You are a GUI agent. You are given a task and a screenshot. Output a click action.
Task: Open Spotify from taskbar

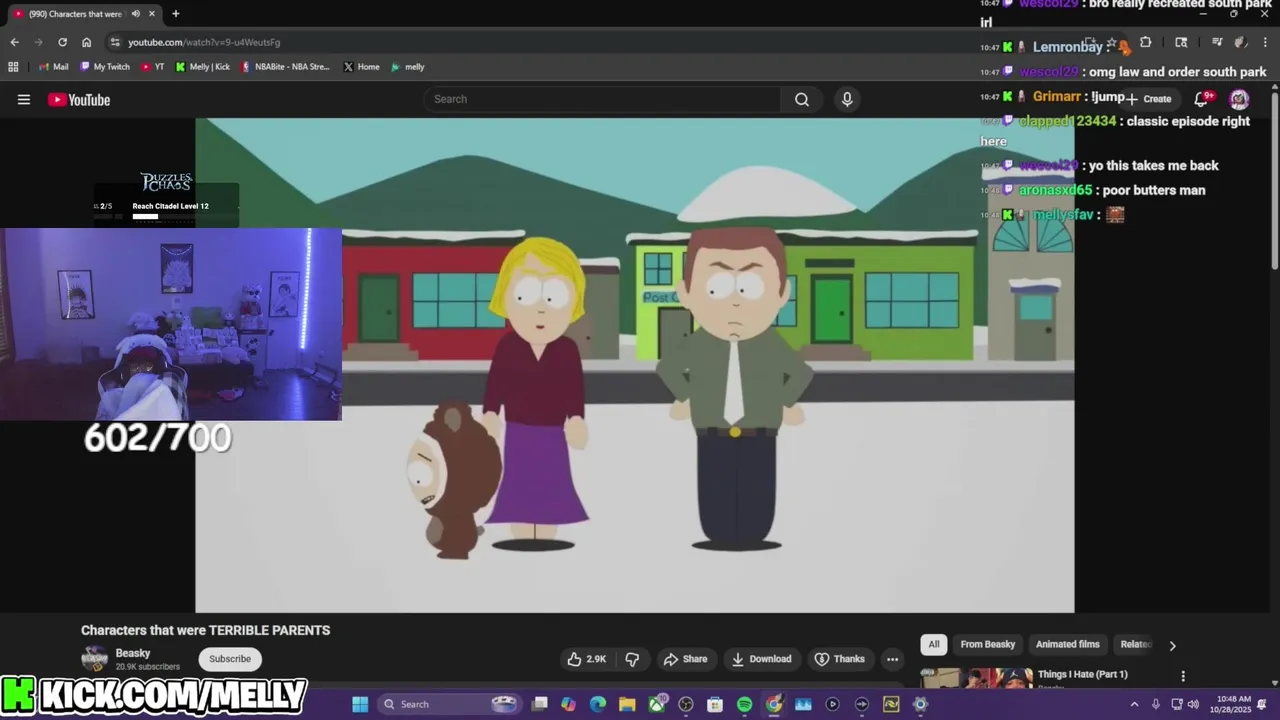click(744, 704)
